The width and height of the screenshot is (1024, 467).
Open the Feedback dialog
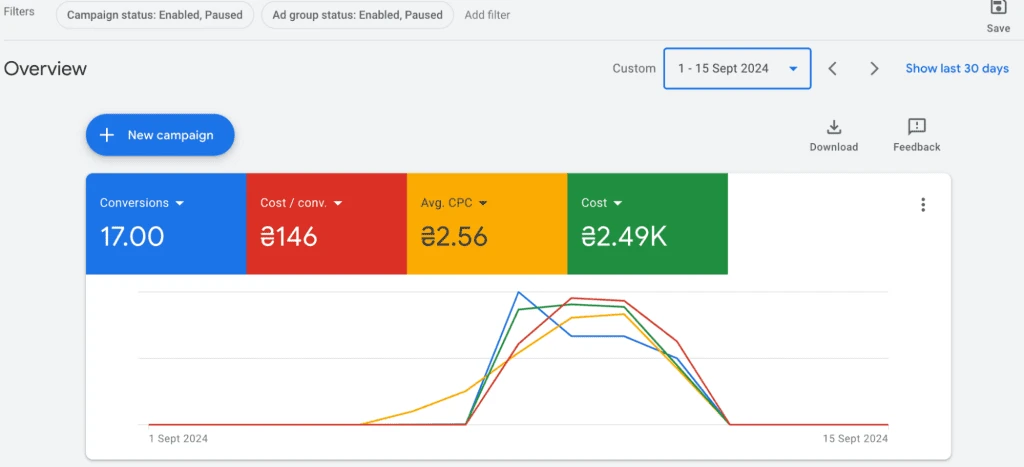click(917, 136)
